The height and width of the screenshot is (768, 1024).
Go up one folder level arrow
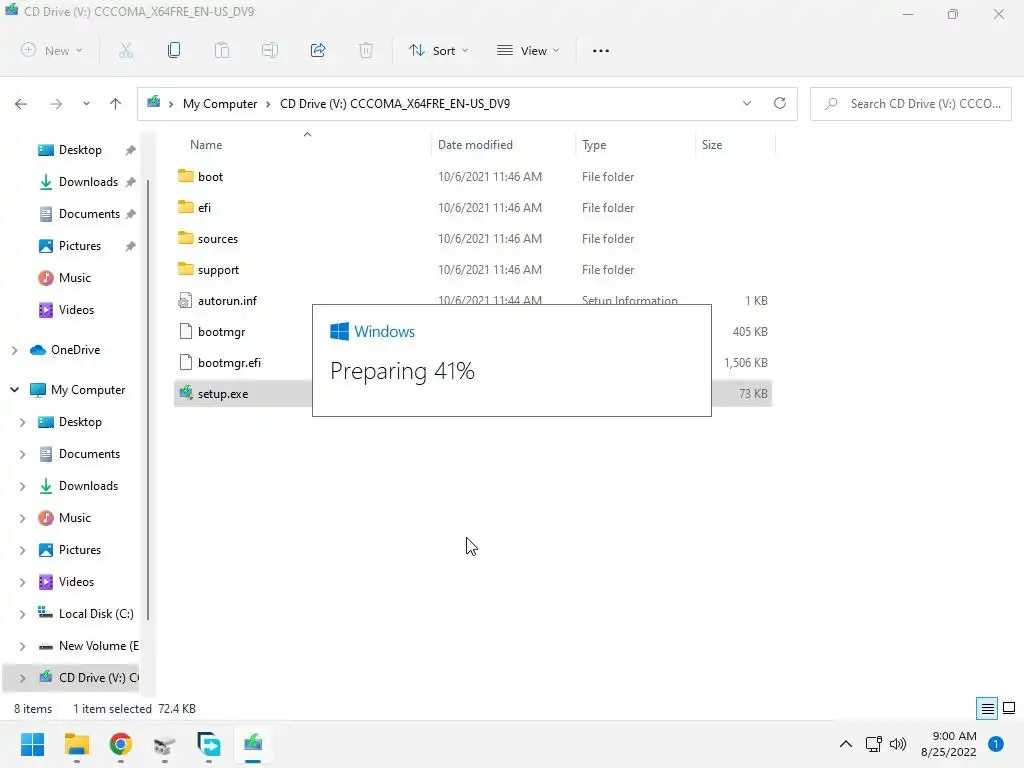point(116,104)
